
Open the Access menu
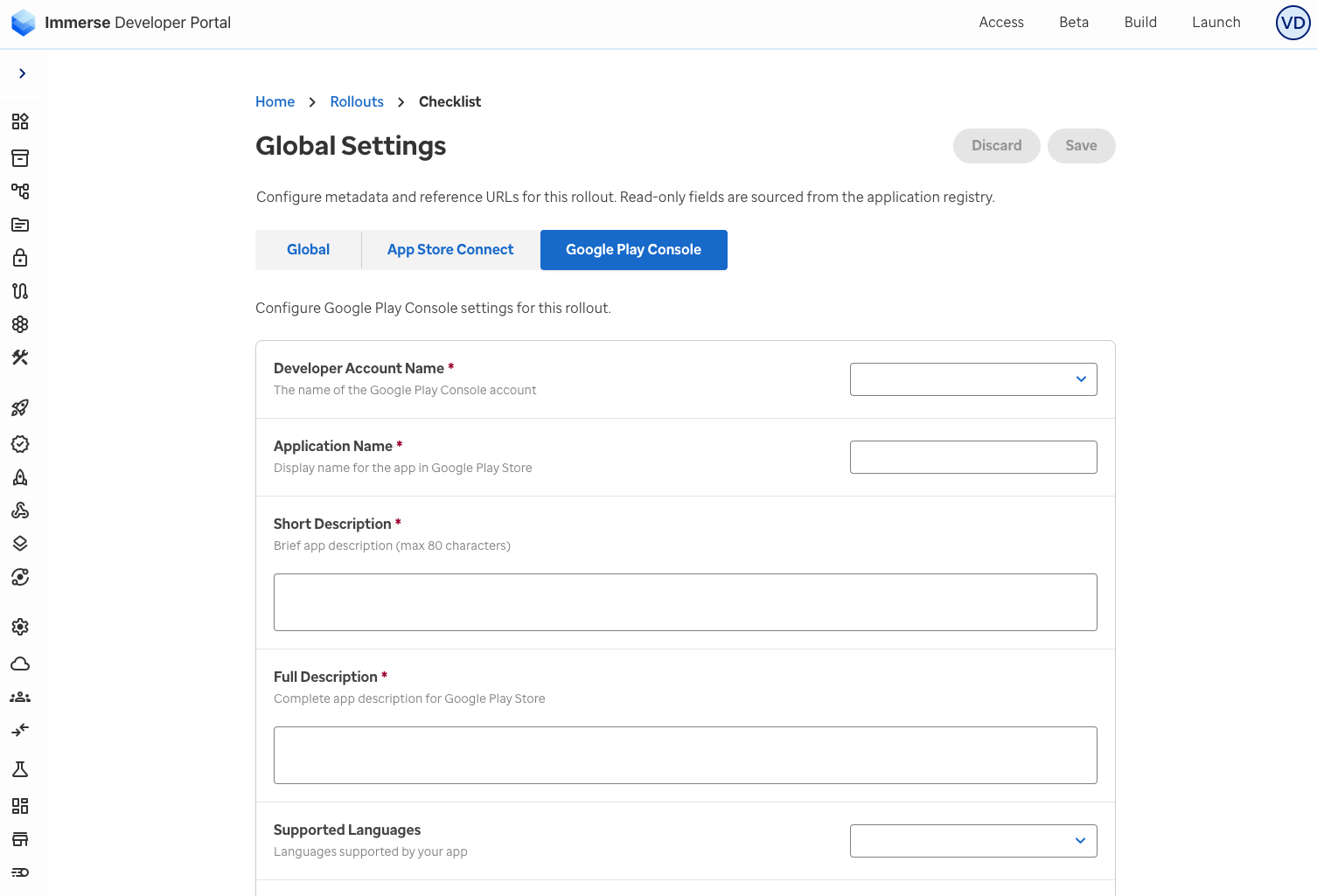click(1001, 23)
